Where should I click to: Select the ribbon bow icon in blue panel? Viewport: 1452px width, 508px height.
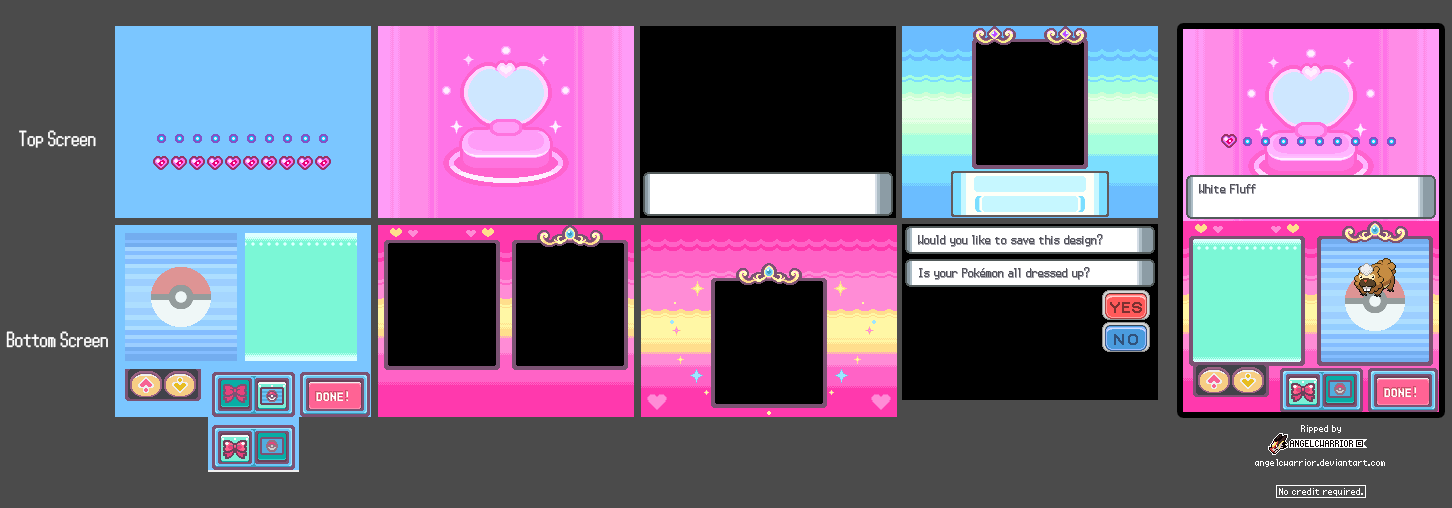click(235, 393)
